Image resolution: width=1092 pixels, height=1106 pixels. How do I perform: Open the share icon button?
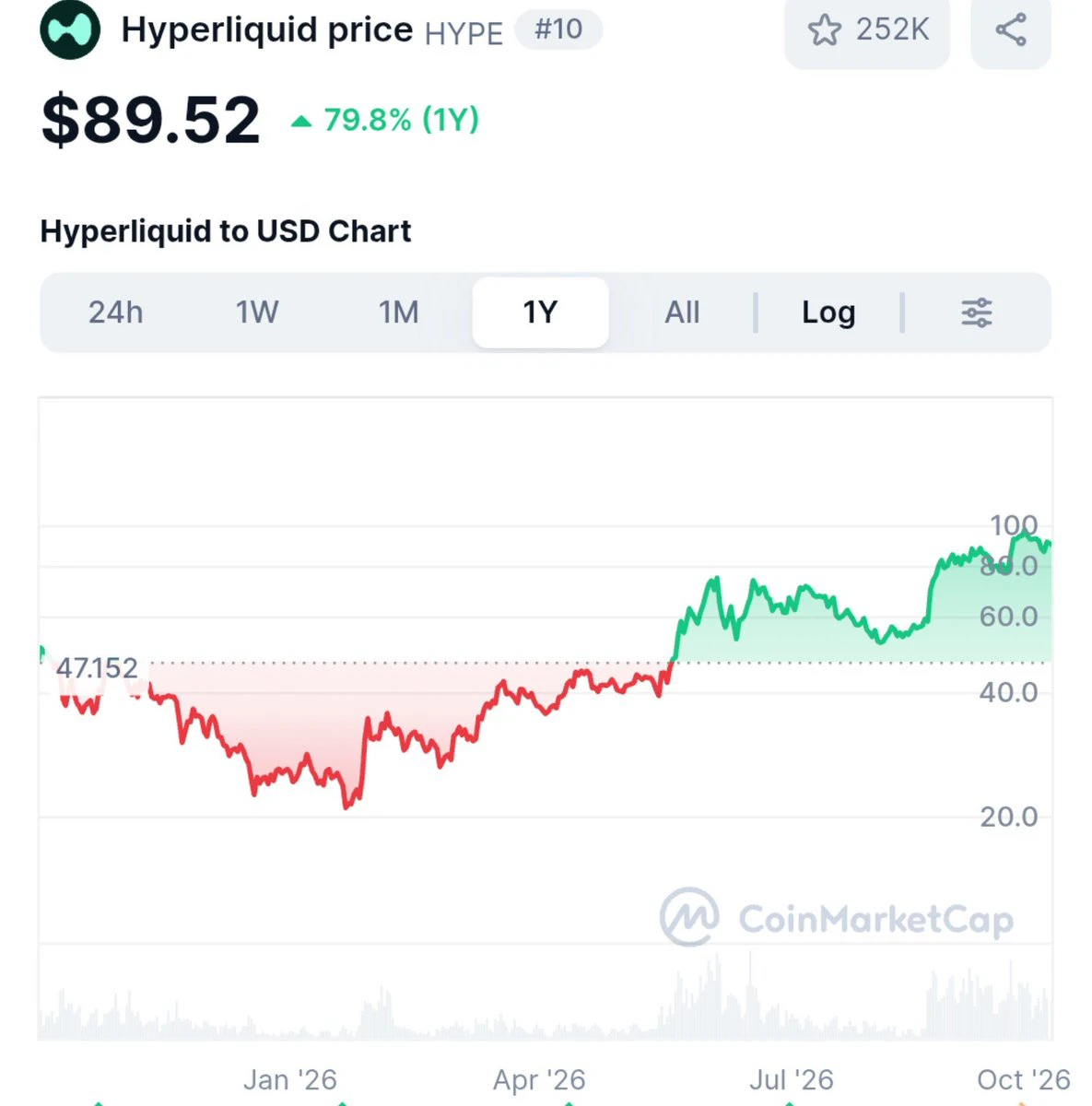[x=1011, y=29]
